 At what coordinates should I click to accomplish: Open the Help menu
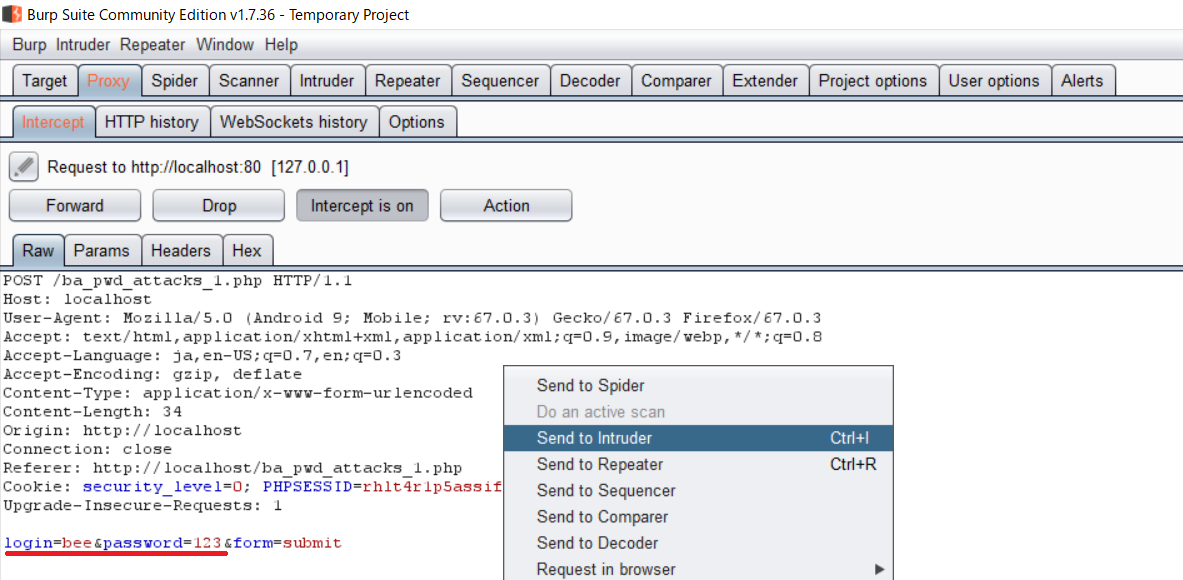click(x=281, y=45)
